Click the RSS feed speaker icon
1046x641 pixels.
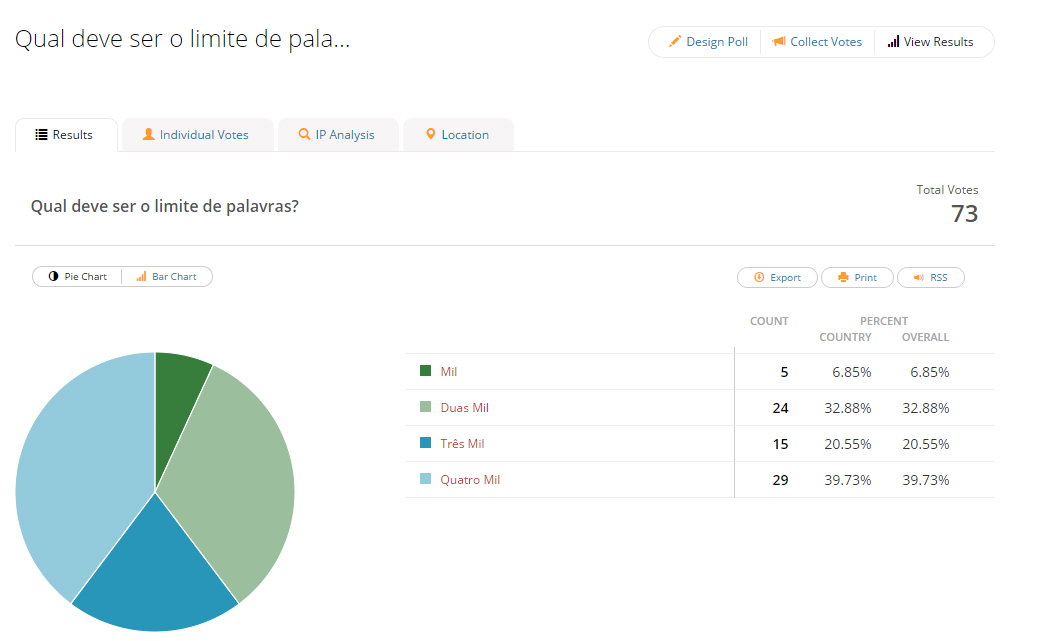(x=918, y=278)
